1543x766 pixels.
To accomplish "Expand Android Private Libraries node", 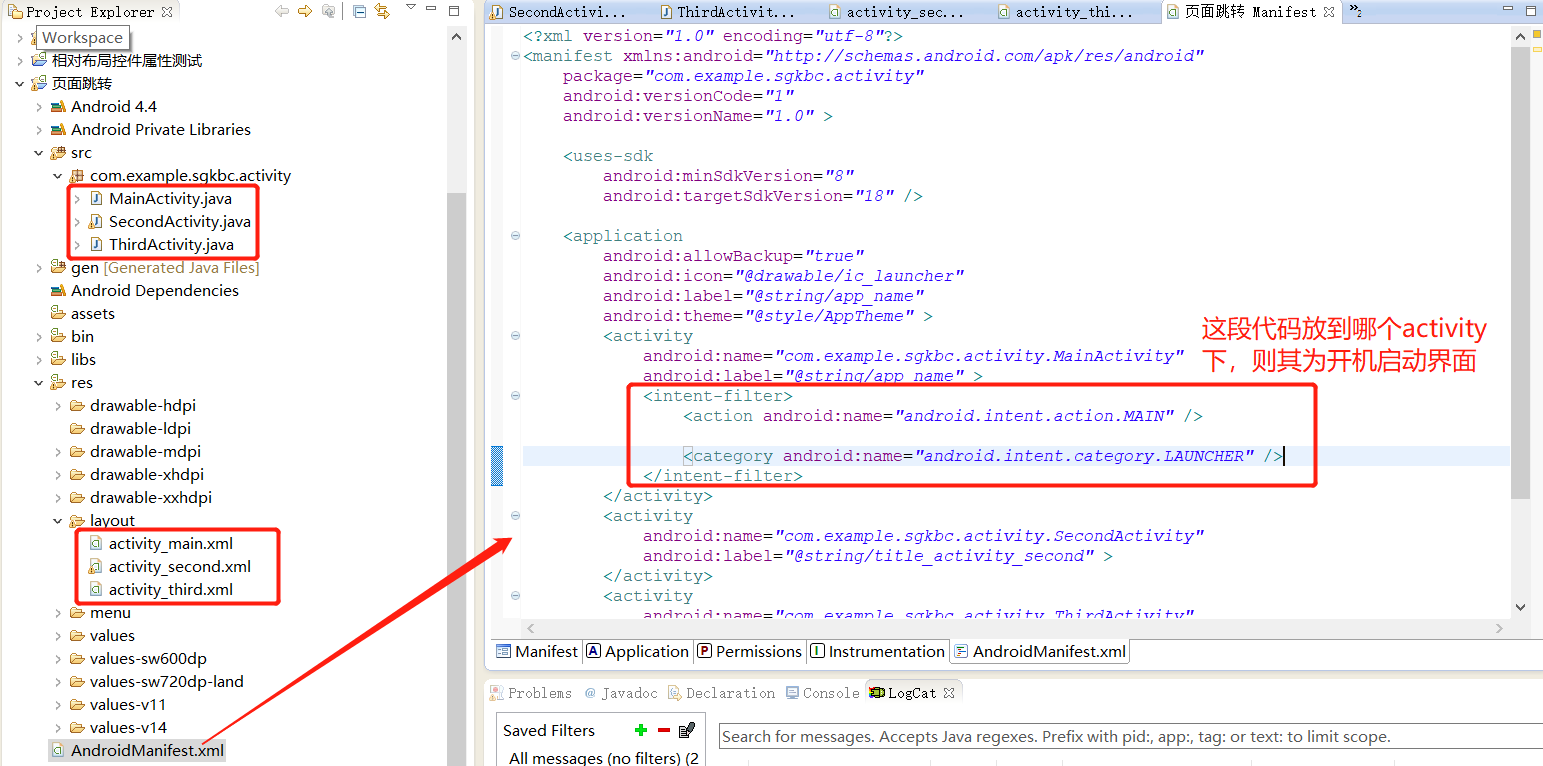I will [x=39, y=129].
